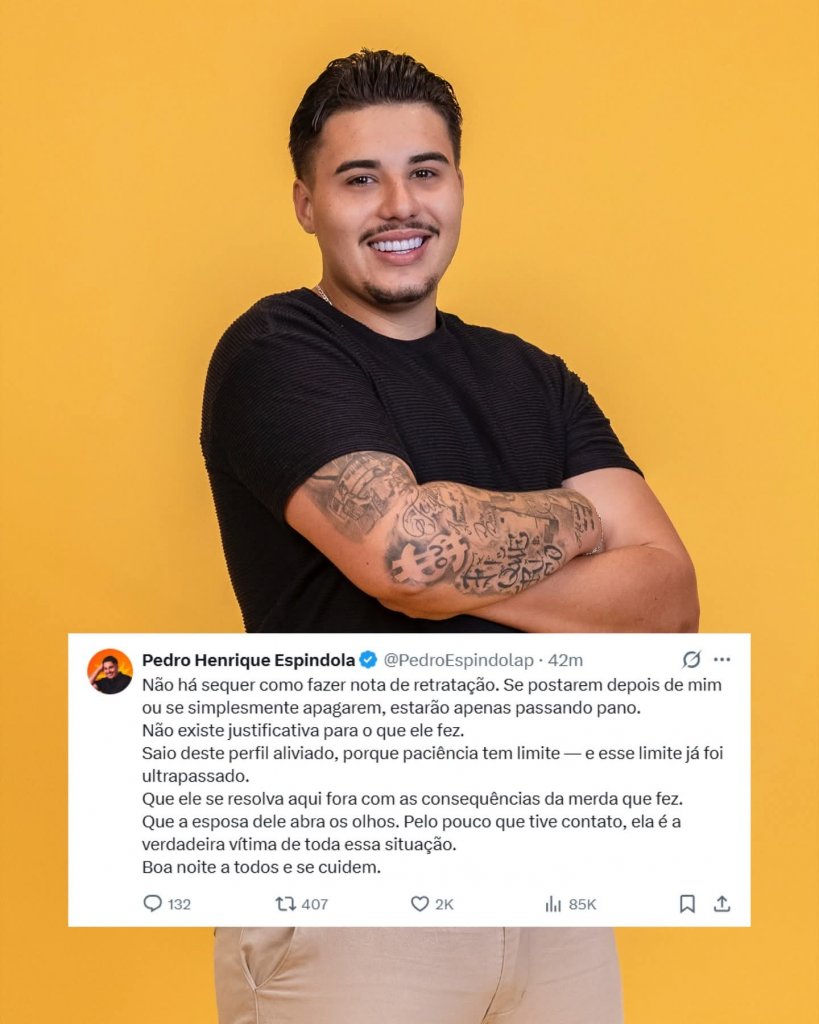
Task: Click the 2K likes count
Action: [444, 904]
